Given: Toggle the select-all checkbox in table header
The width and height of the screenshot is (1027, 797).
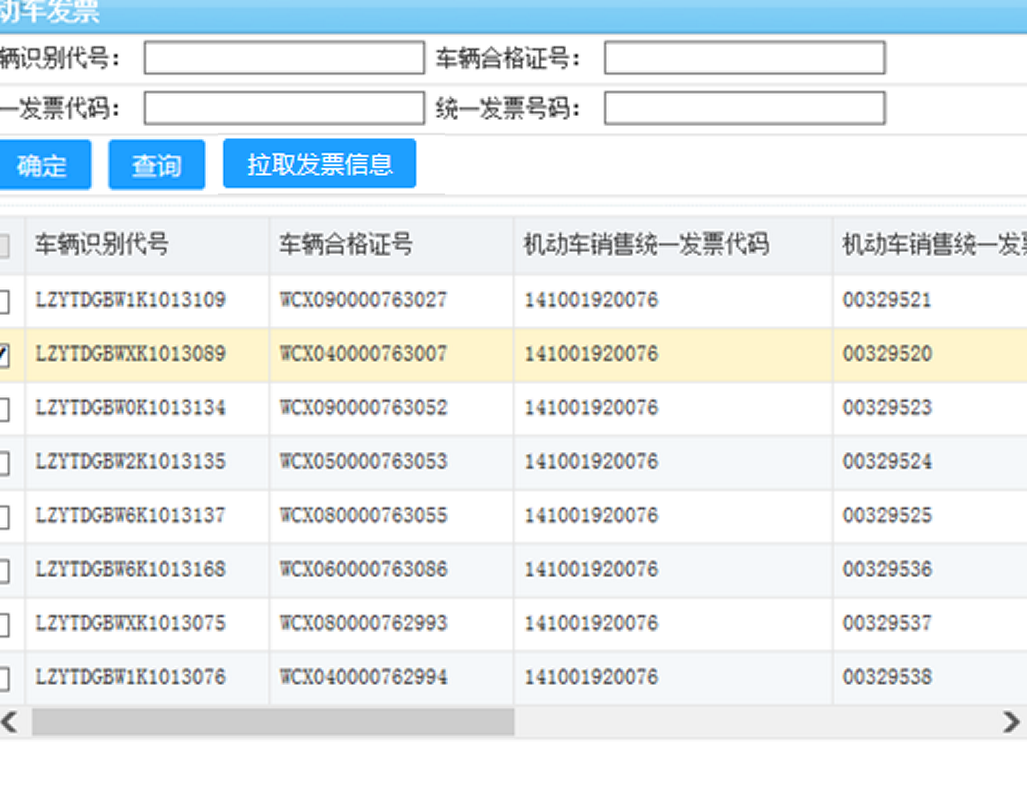Looking at the screenshot, I should pyautogui.click(x=4, y=245).
